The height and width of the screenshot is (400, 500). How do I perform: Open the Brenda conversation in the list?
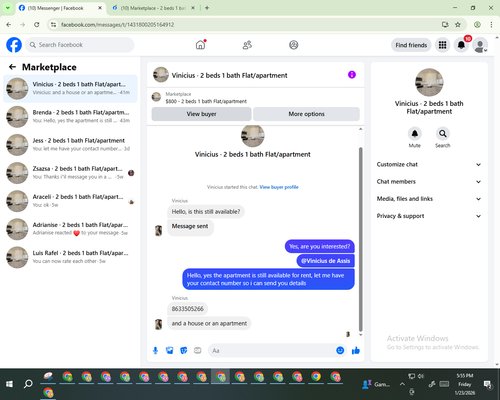[x=70, y=116]
